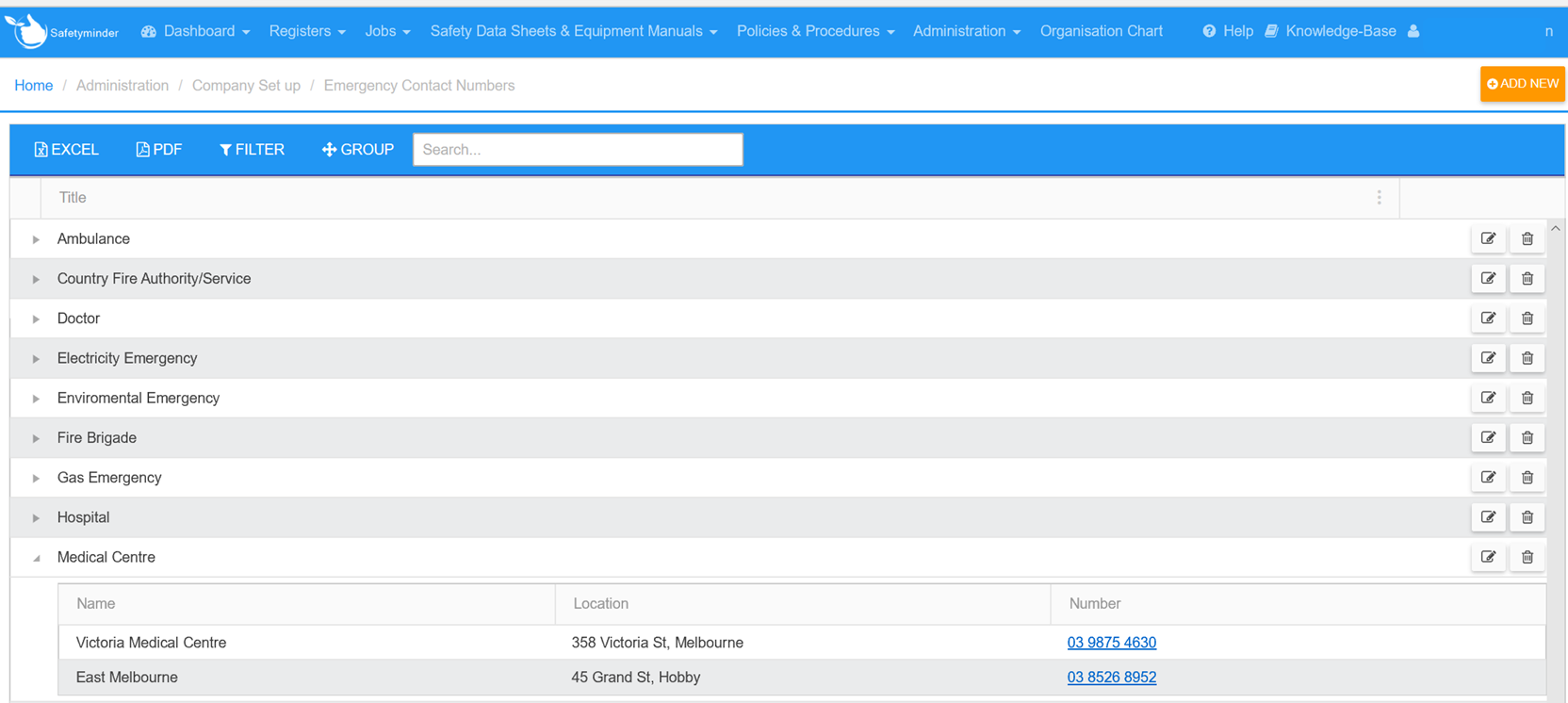Screen dimensions: 1568x703
Task: Click the ADD NEW button
Action: (x=1523, y=84)
